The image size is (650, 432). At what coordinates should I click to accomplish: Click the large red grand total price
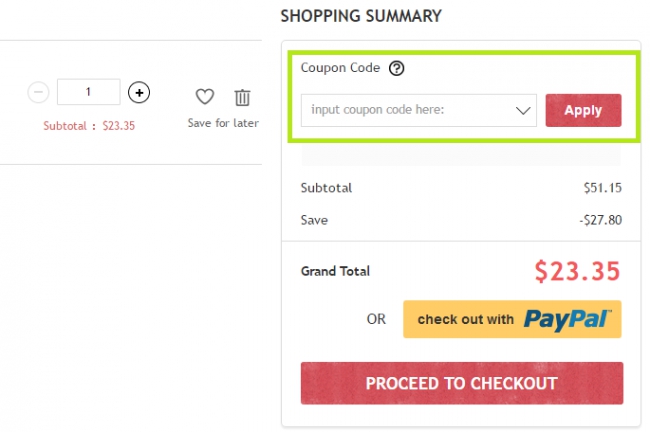coord(577,272)
